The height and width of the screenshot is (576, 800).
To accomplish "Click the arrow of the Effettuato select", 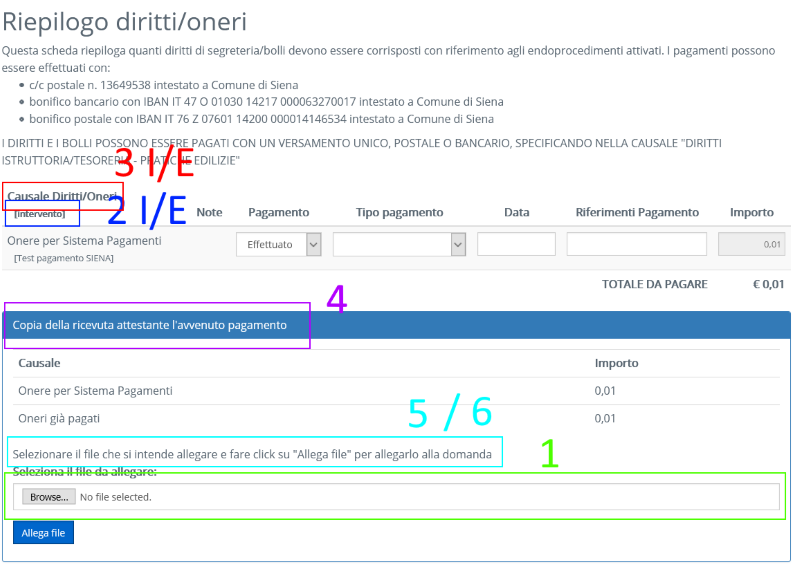I will [313, 244].
